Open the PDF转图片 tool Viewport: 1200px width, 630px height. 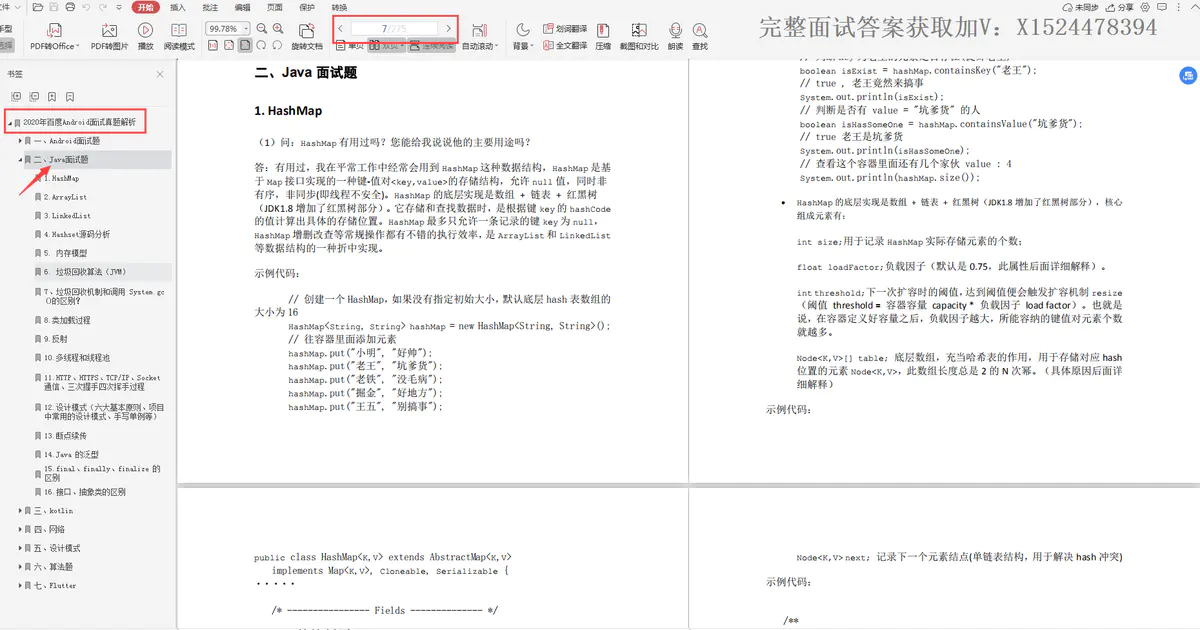tap(109, 37)
